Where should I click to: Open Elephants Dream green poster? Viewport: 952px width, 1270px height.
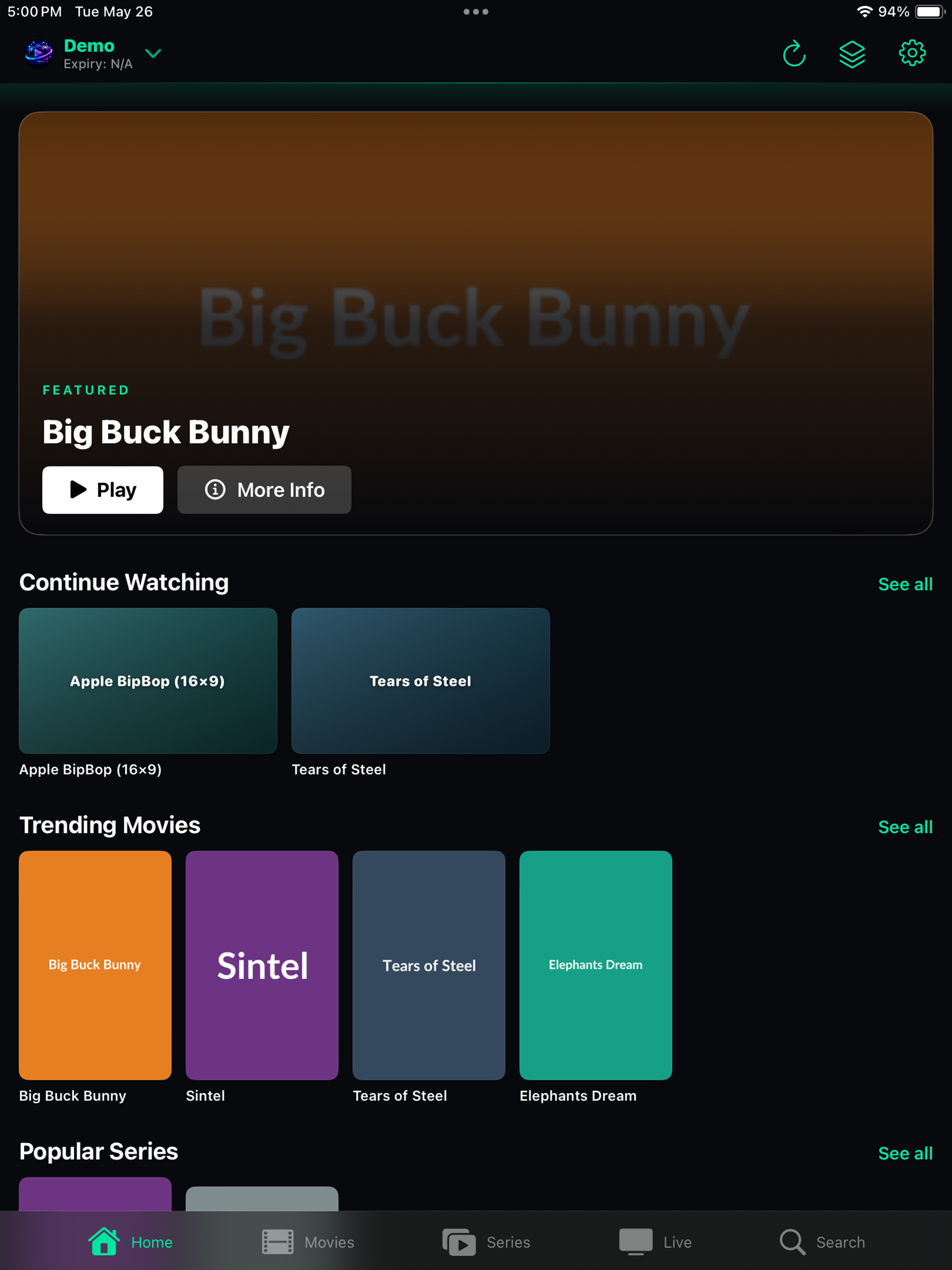[595, 965]
